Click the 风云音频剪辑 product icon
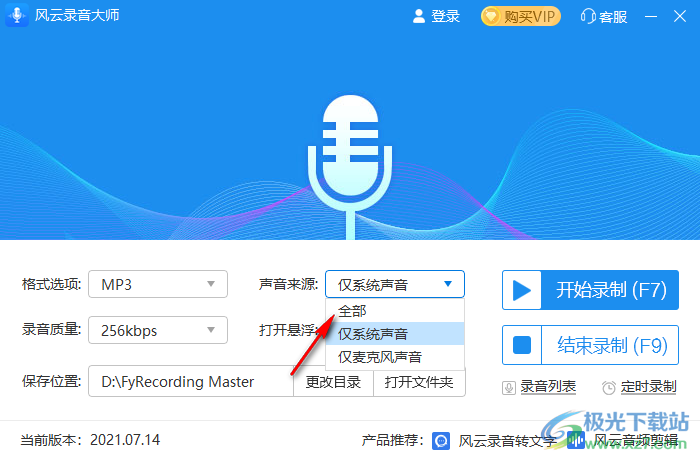The image size is (700, 460). (576, 441)
